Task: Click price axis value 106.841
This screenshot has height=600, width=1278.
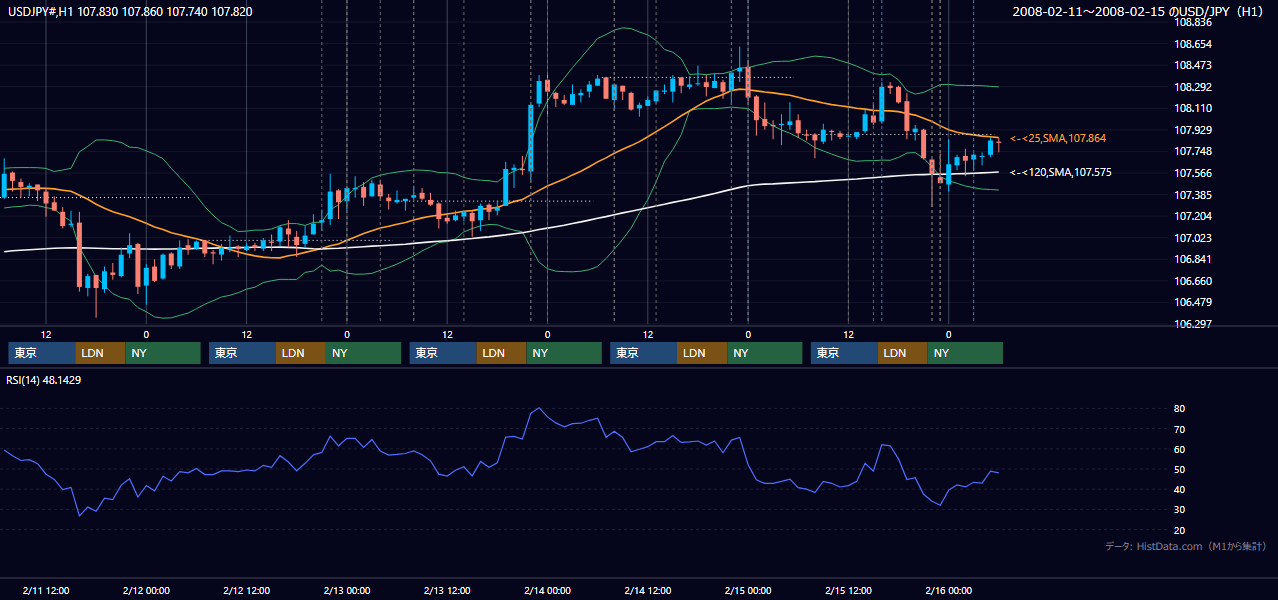Action: 1194,259
